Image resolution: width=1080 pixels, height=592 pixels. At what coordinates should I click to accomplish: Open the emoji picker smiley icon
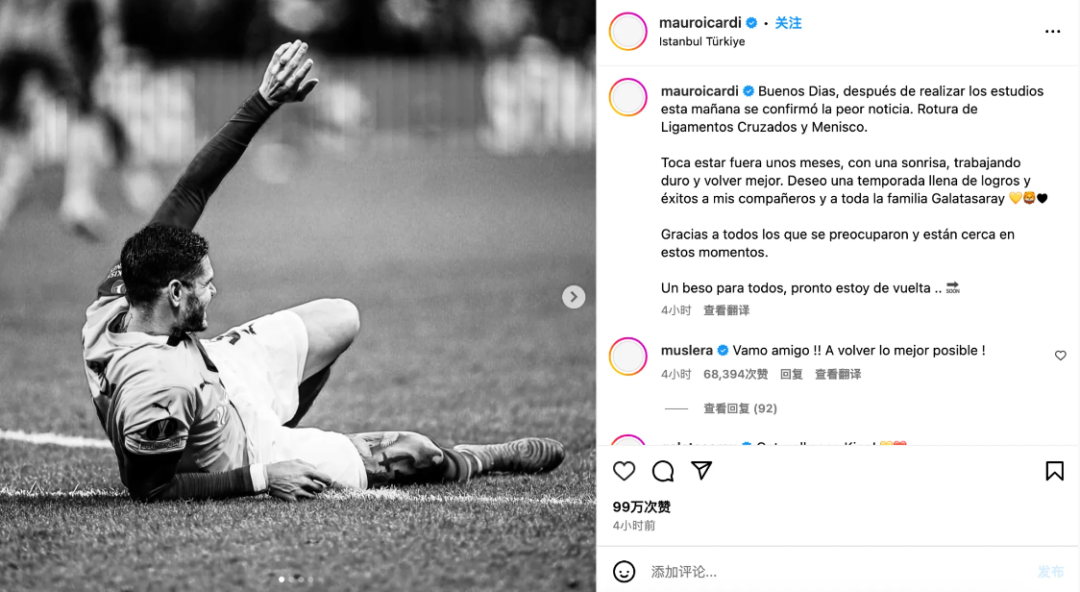(x=624, y=571)
